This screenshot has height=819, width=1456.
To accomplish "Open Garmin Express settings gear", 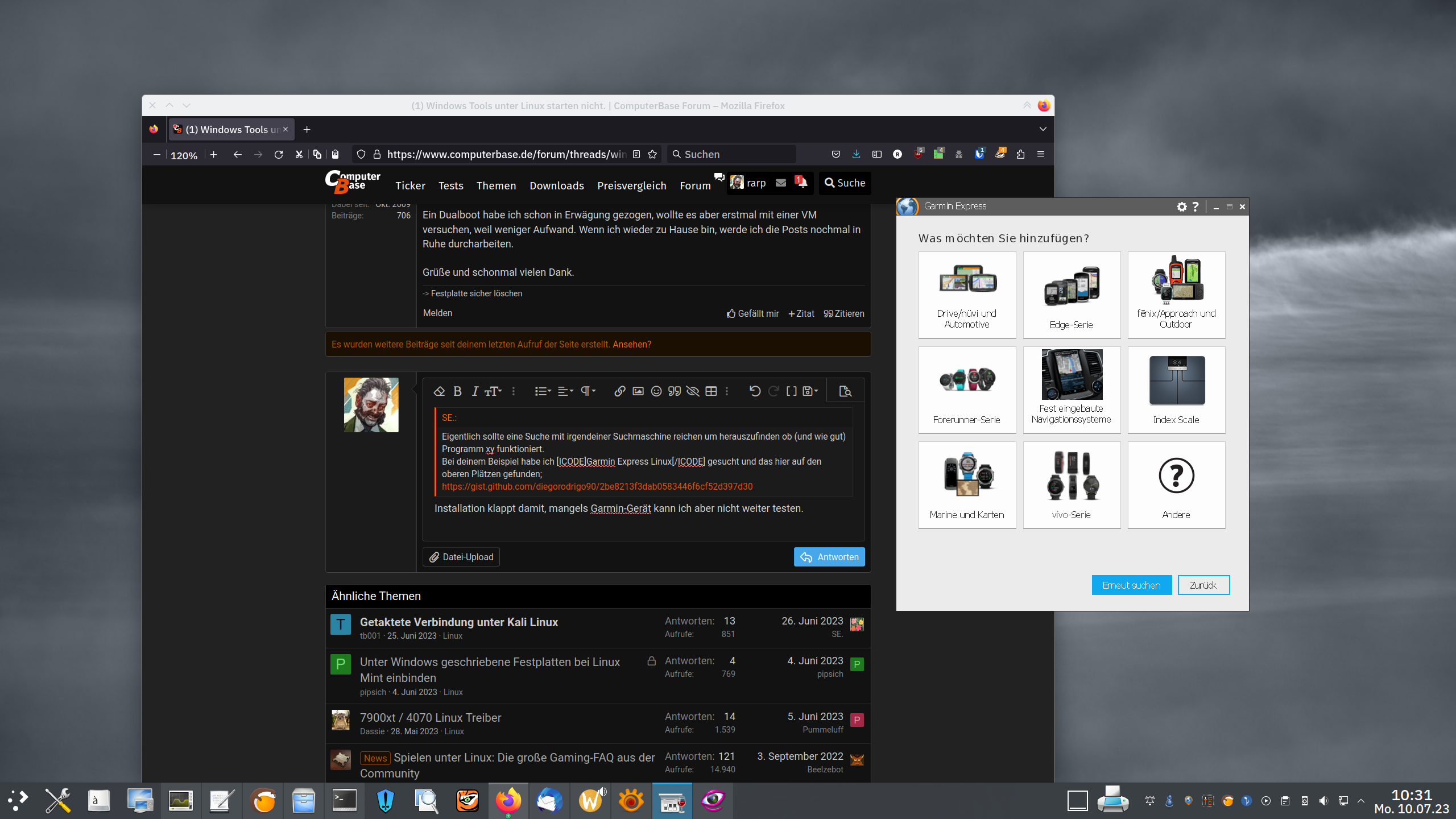I will tap(1182, 206).
